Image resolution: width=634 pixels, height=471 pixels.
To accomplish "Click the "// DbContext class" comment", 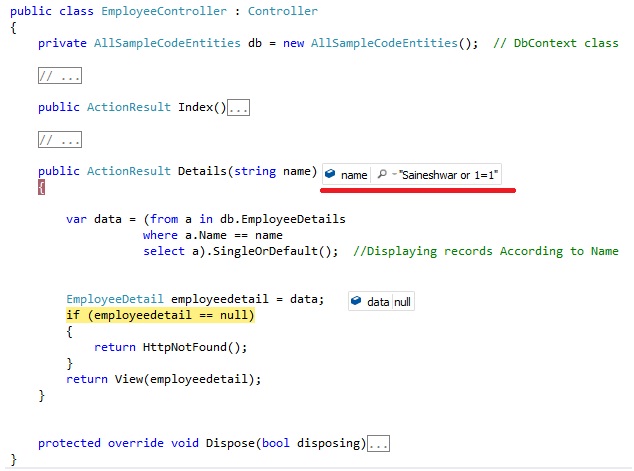I will [x=556, y=43].
